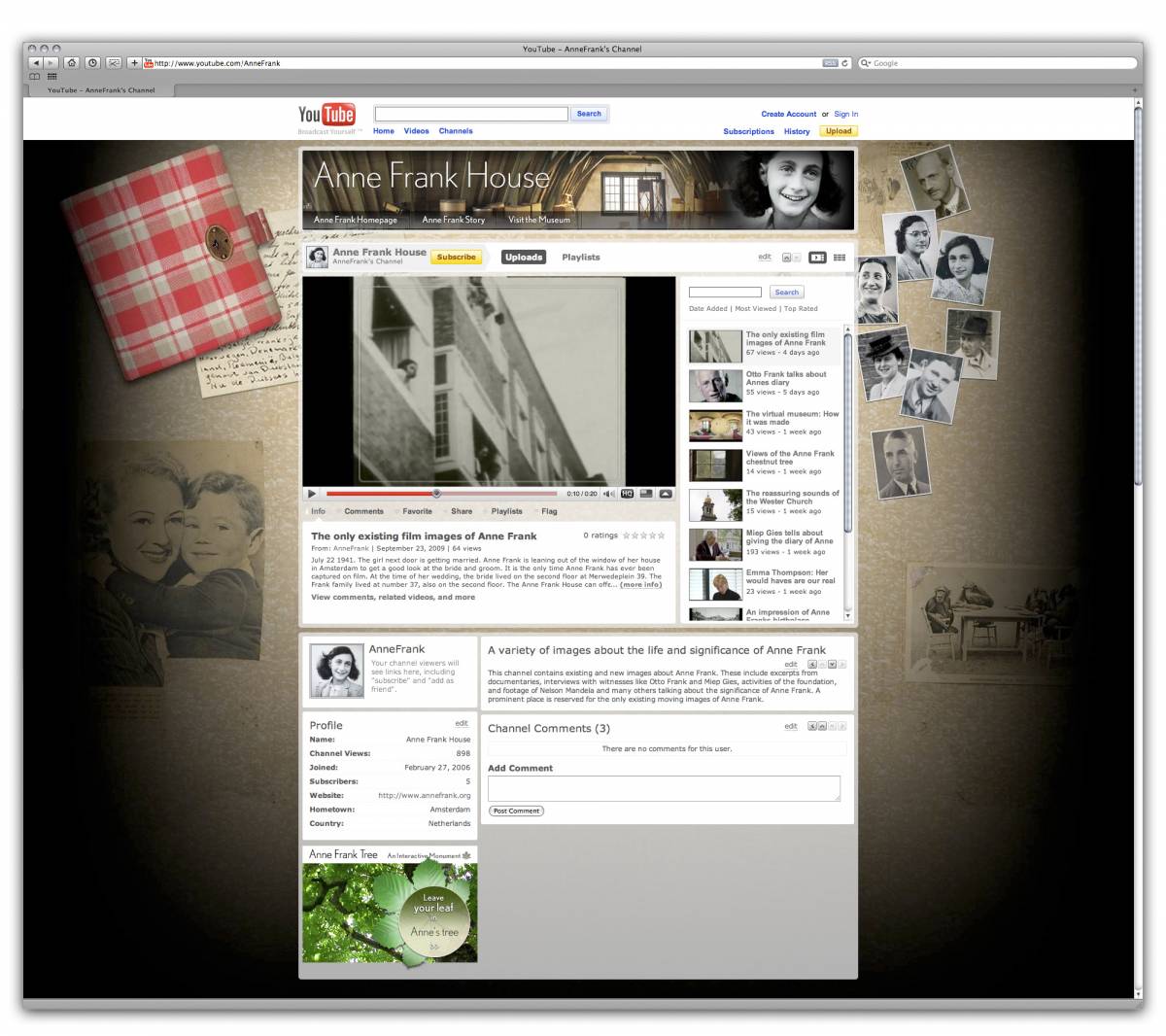
Task: Open the History link in the header
Action: coord(797,131)
